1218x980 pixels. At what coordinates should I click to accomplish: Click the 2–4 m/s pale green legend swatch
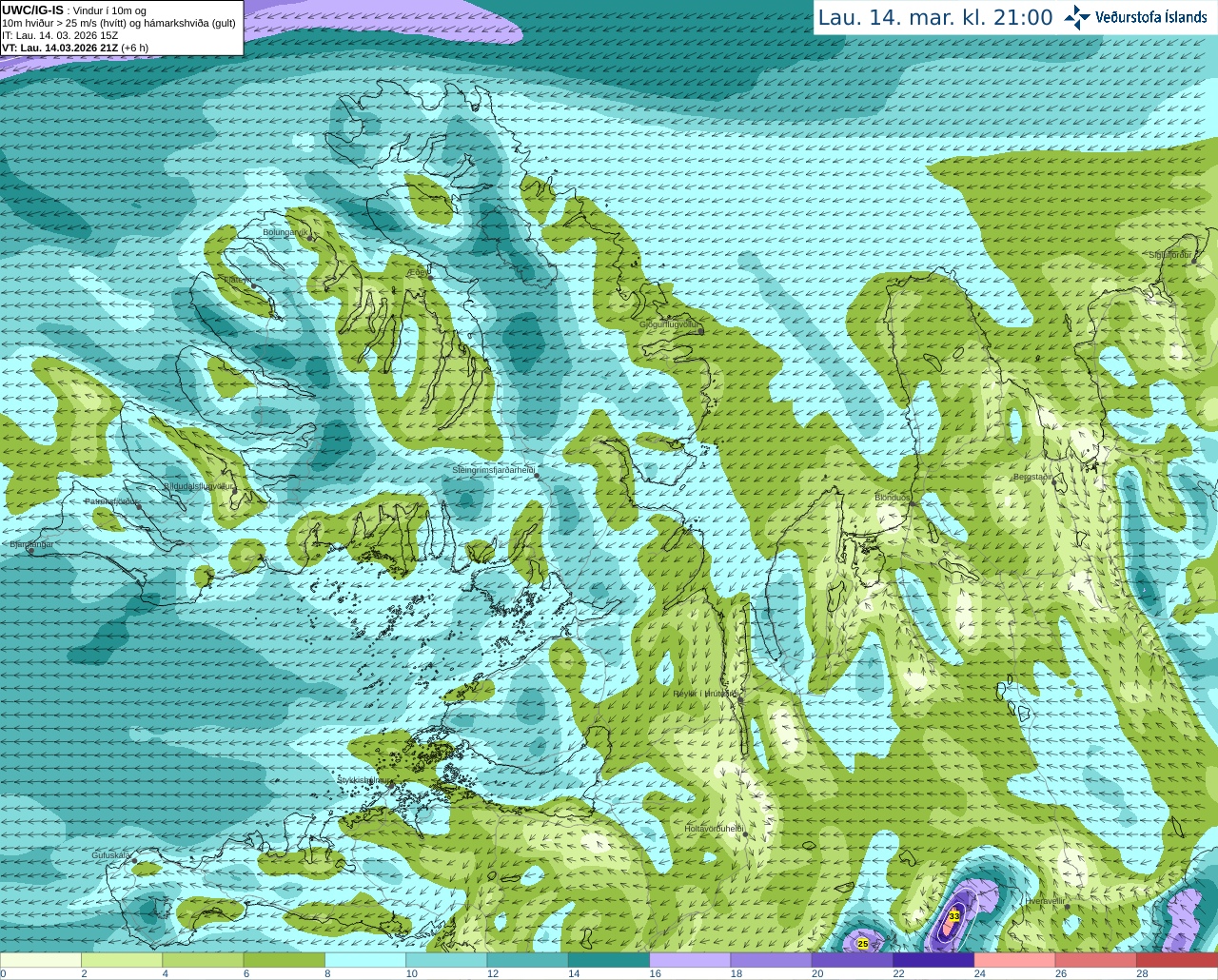pos(122,960)
